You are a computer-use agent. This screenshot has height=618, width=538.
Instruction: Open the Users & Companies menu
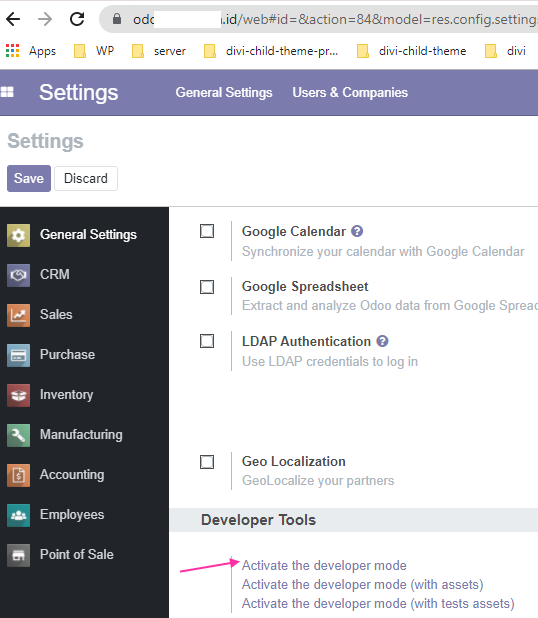tap(350, 92)
